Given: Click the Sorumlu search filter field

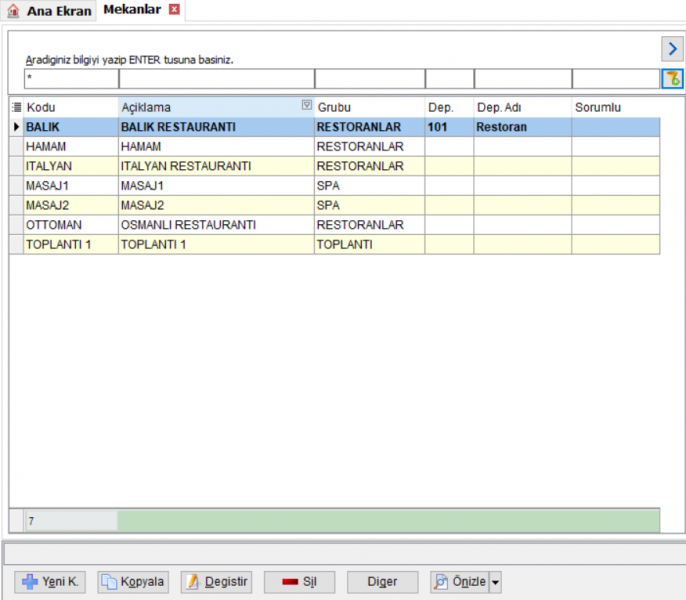Looking at the screenshot, I should [x=616, y=79].
